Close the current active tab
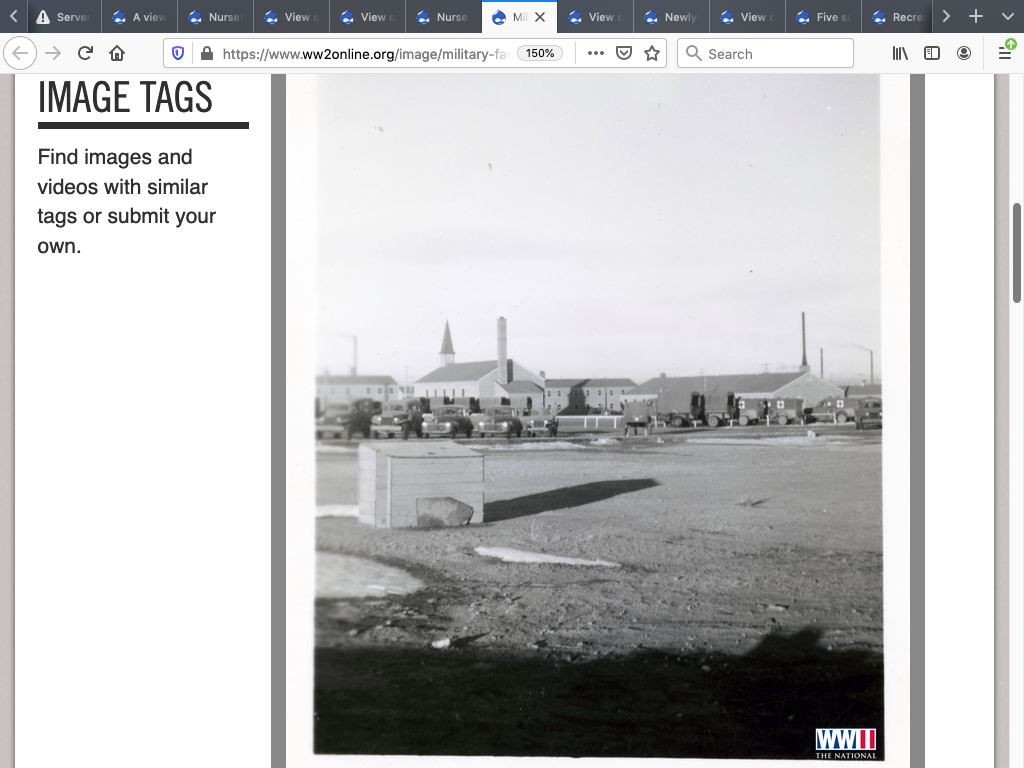This screenshot has width=1024, height=768. click(540, 17)
